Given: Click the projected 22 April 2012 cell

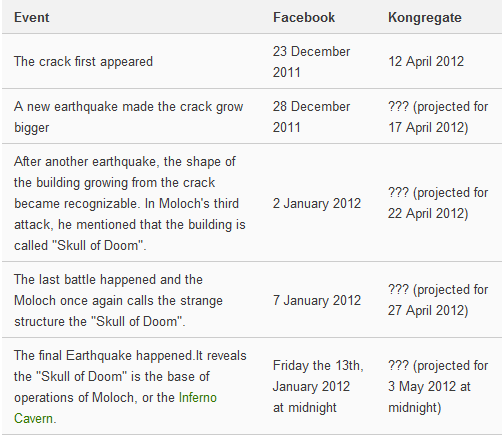Looking at the screenshot, I should pos(438,203).
